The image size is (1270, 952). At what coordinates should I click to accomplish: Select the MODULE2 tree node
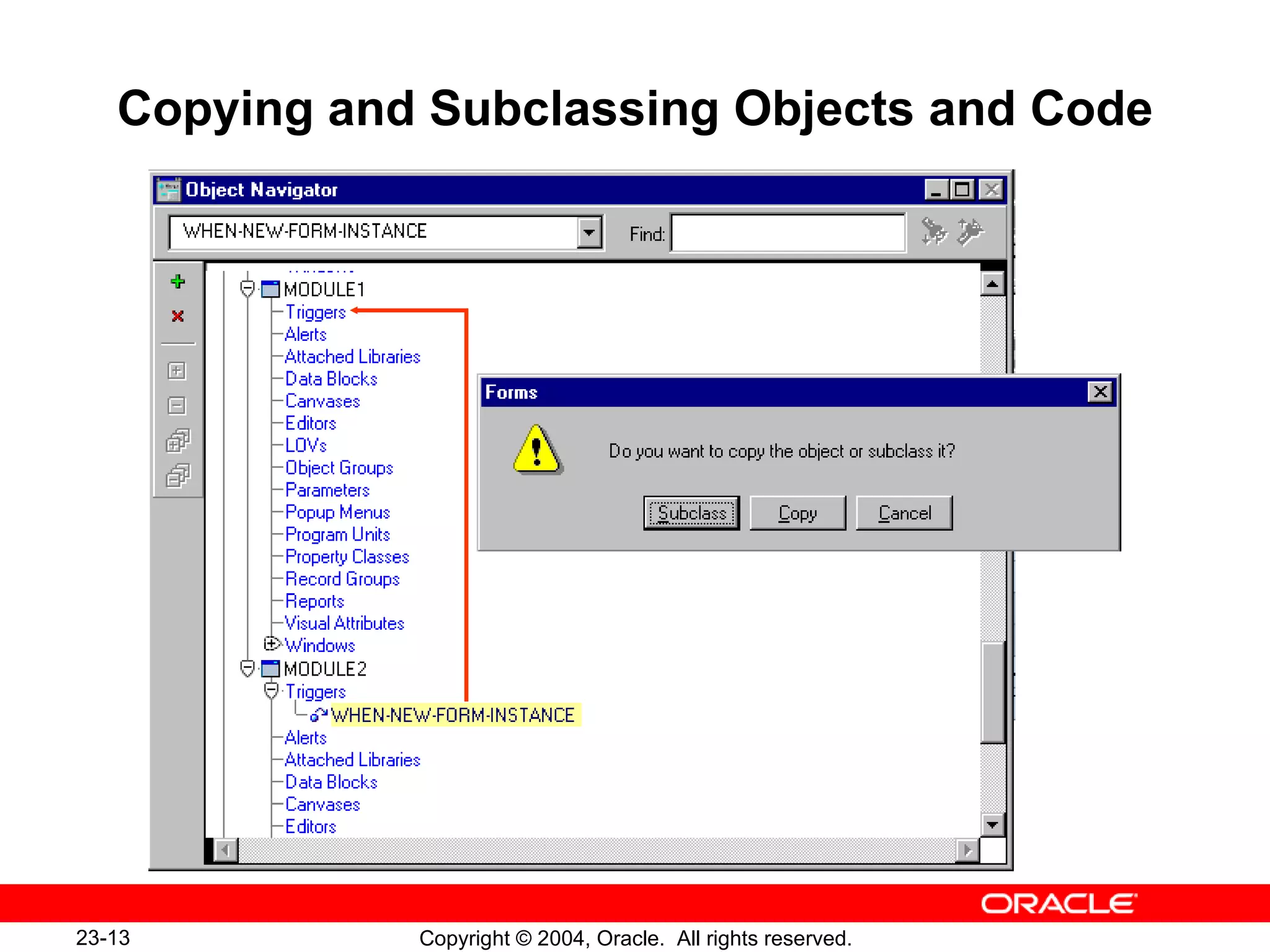pos(326,669)
